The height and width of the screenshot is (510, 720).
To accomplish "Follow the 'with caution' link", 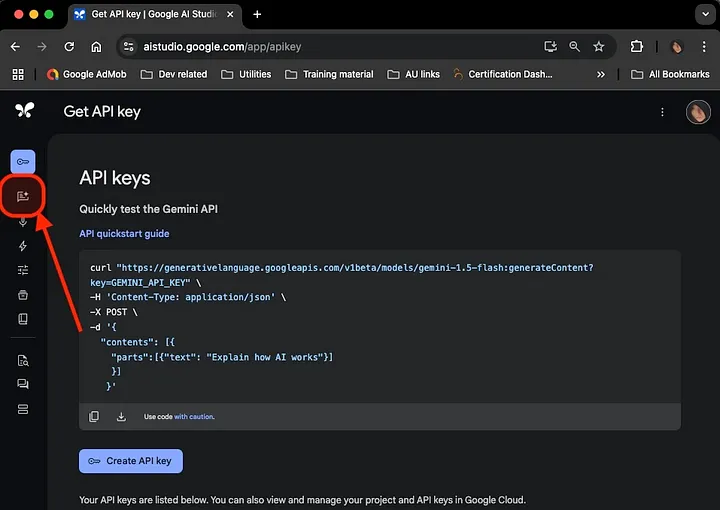I will (194, 417).
